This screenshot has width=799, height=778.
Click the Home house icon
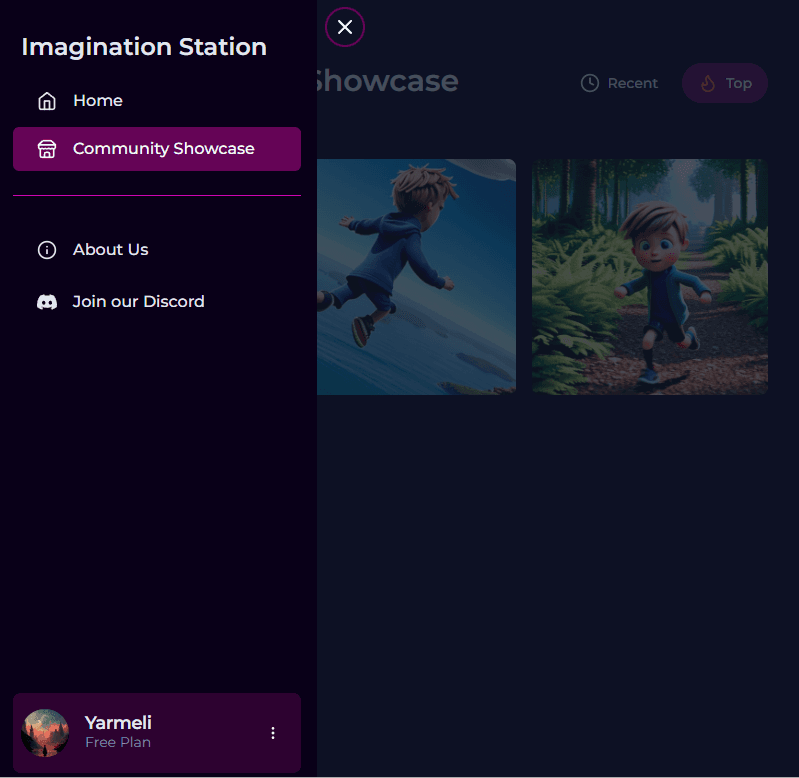(46, 101)
